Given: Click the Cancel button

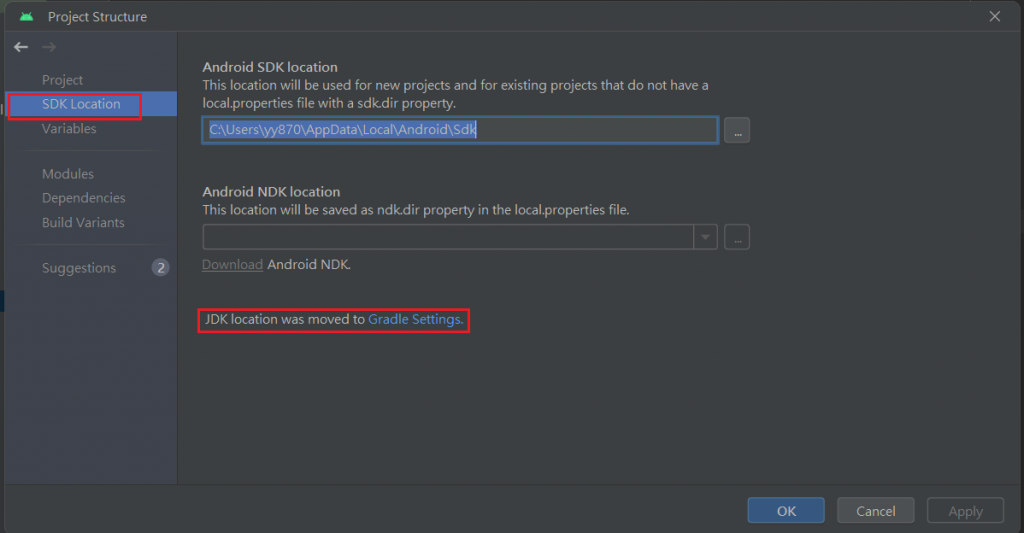Looking at the screenshot, I should [x=876, y=511].
